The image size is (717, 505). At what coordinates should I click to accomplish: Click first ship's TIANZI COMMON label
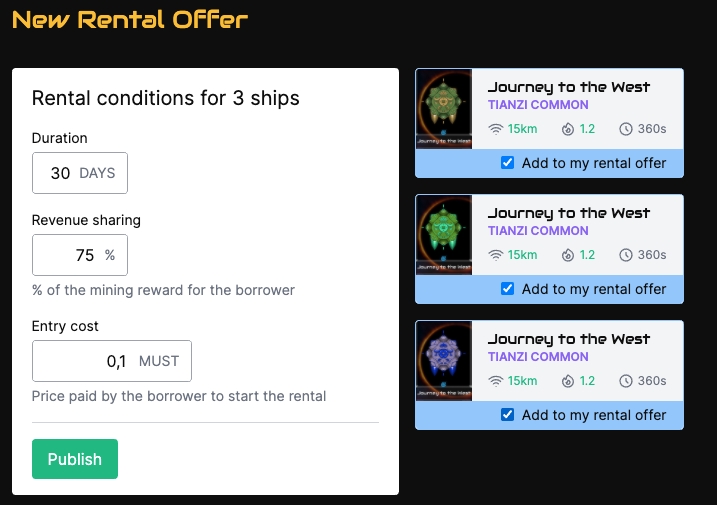538,105
